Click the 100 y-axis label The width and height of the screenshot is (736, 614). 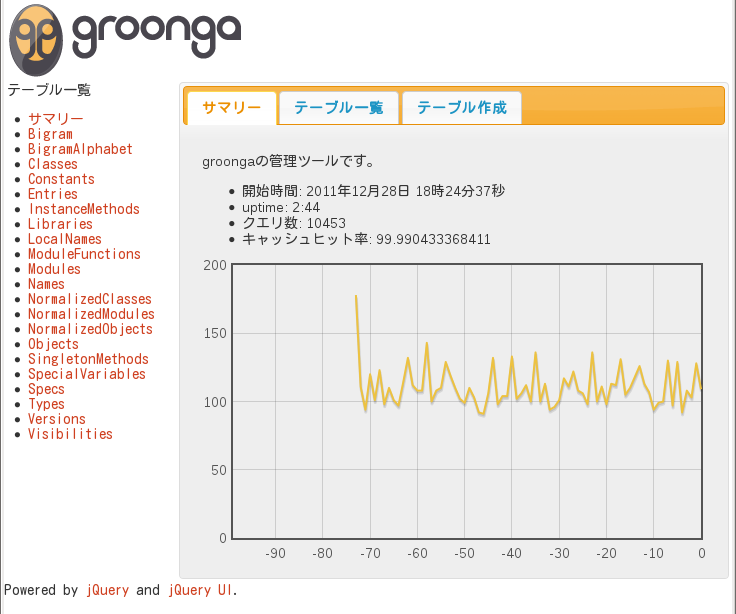215,402
